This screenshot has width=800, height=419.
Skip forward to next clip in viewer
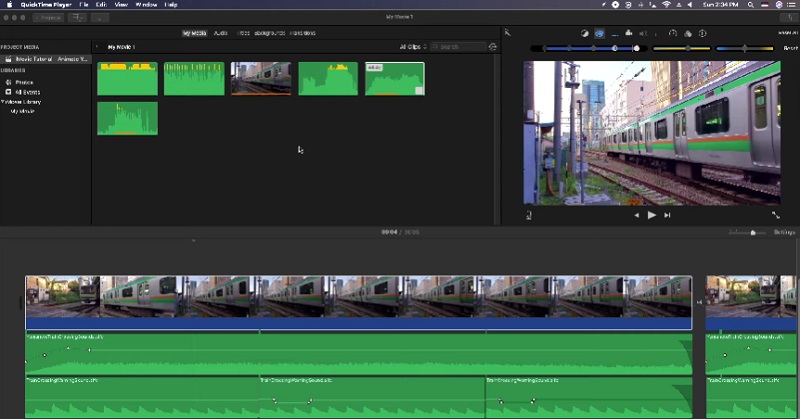click(667, 215)
